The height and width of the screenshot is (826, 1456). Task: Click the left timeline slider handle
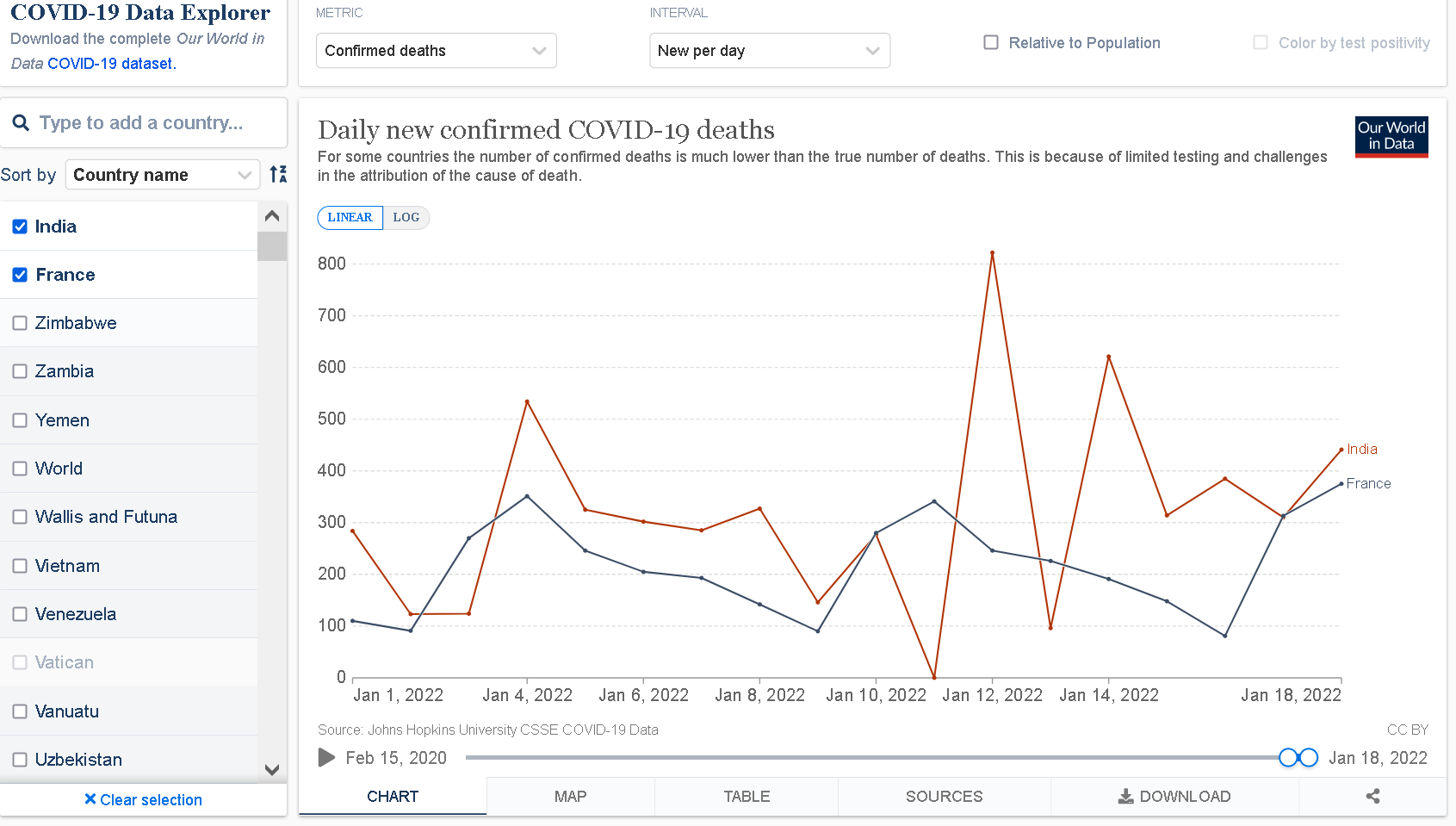coord(1288,758)
